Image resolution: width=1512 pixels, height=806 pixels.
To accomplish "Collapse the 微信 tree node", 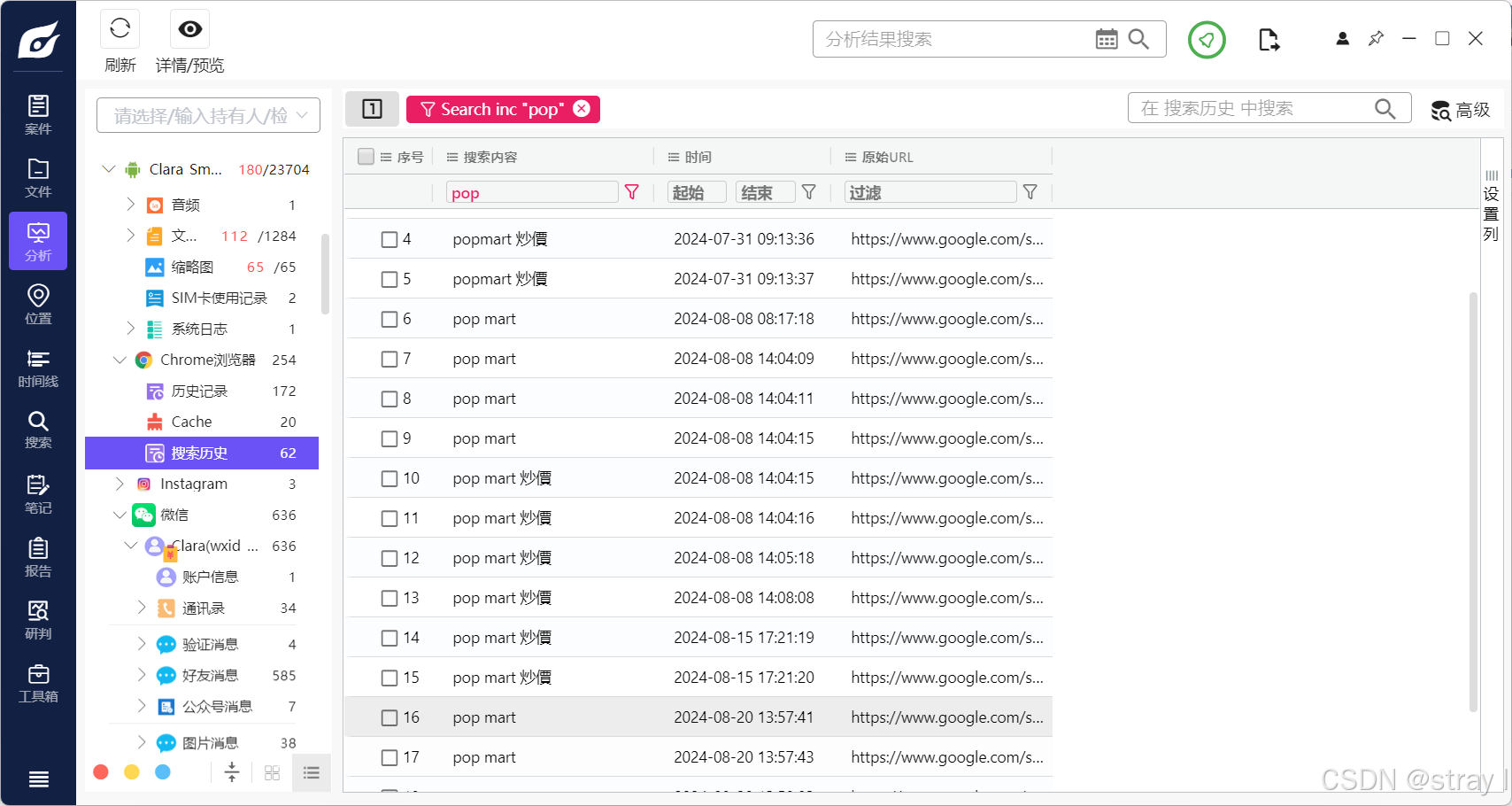I will (120, 515).
